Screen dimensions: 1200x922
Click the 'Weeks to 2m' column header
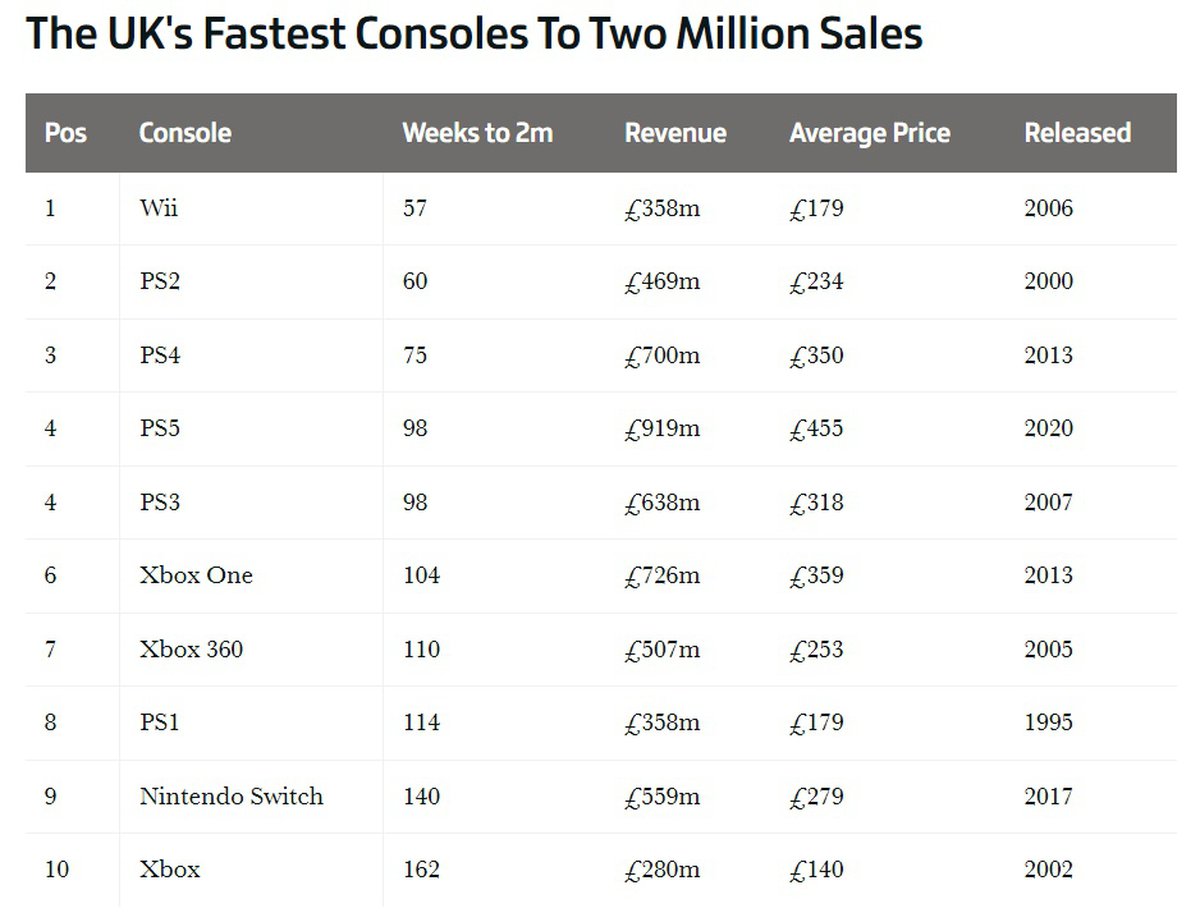pos(477,133)
